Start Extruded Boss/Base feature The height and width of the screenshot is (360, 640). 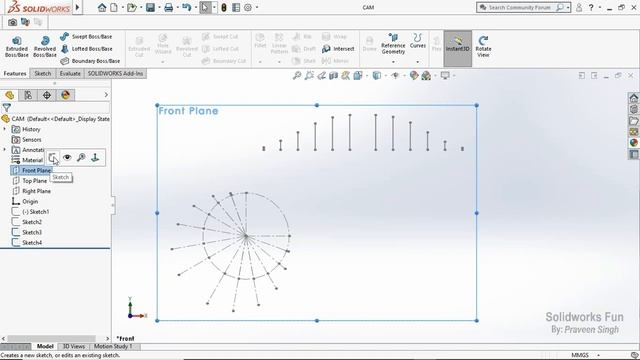tap(17, 46)
